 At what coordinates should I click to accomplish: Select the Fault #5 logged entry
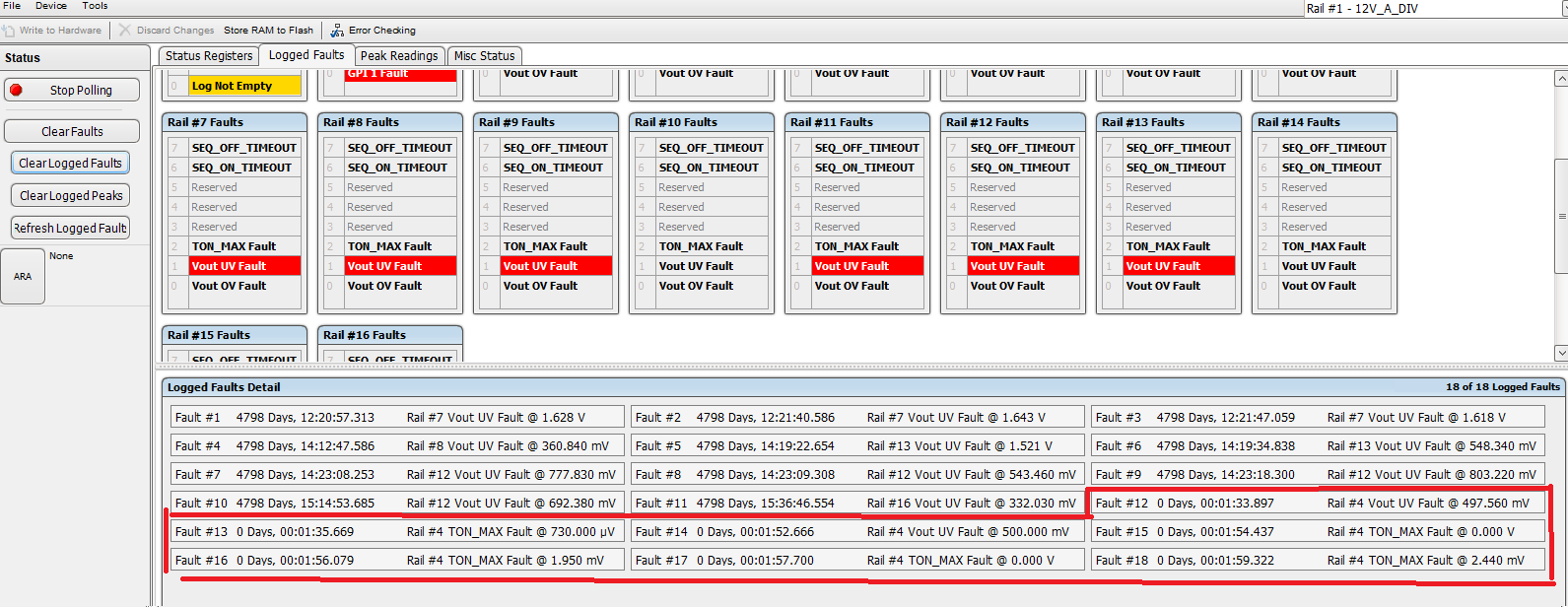tap(857, 446)
